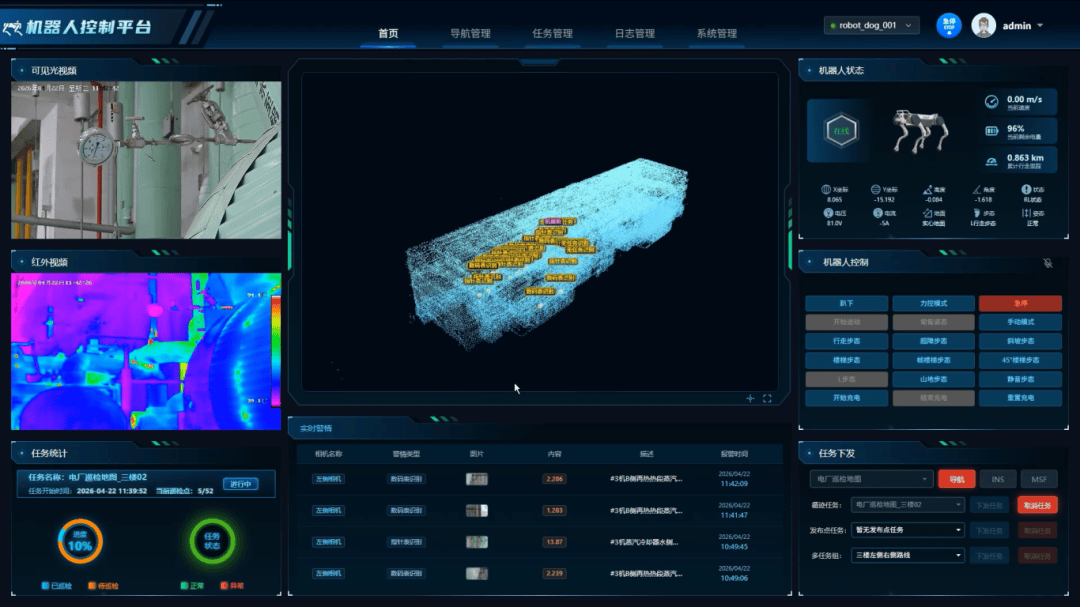The image size is (1080, 607).
Task: Click the 电压 voltage icon
Action: (828, 214)
